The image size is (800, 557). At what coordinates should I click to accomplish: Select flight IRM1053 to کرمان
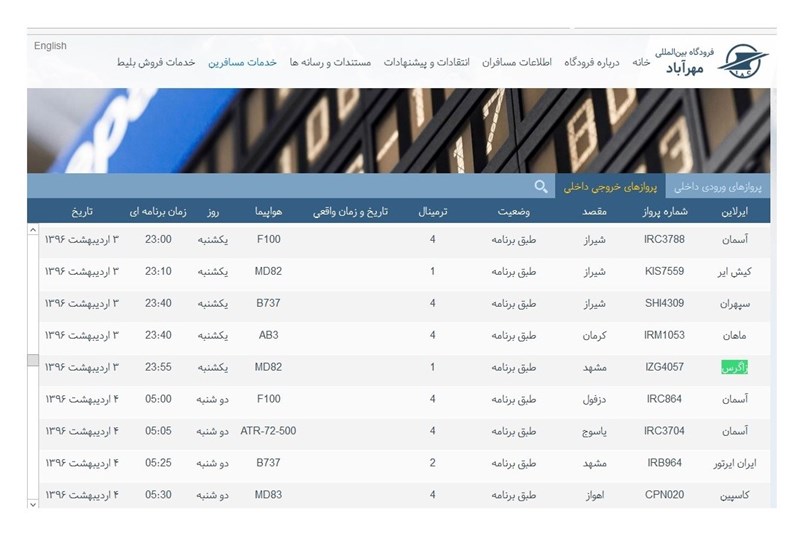coord(664,335)
